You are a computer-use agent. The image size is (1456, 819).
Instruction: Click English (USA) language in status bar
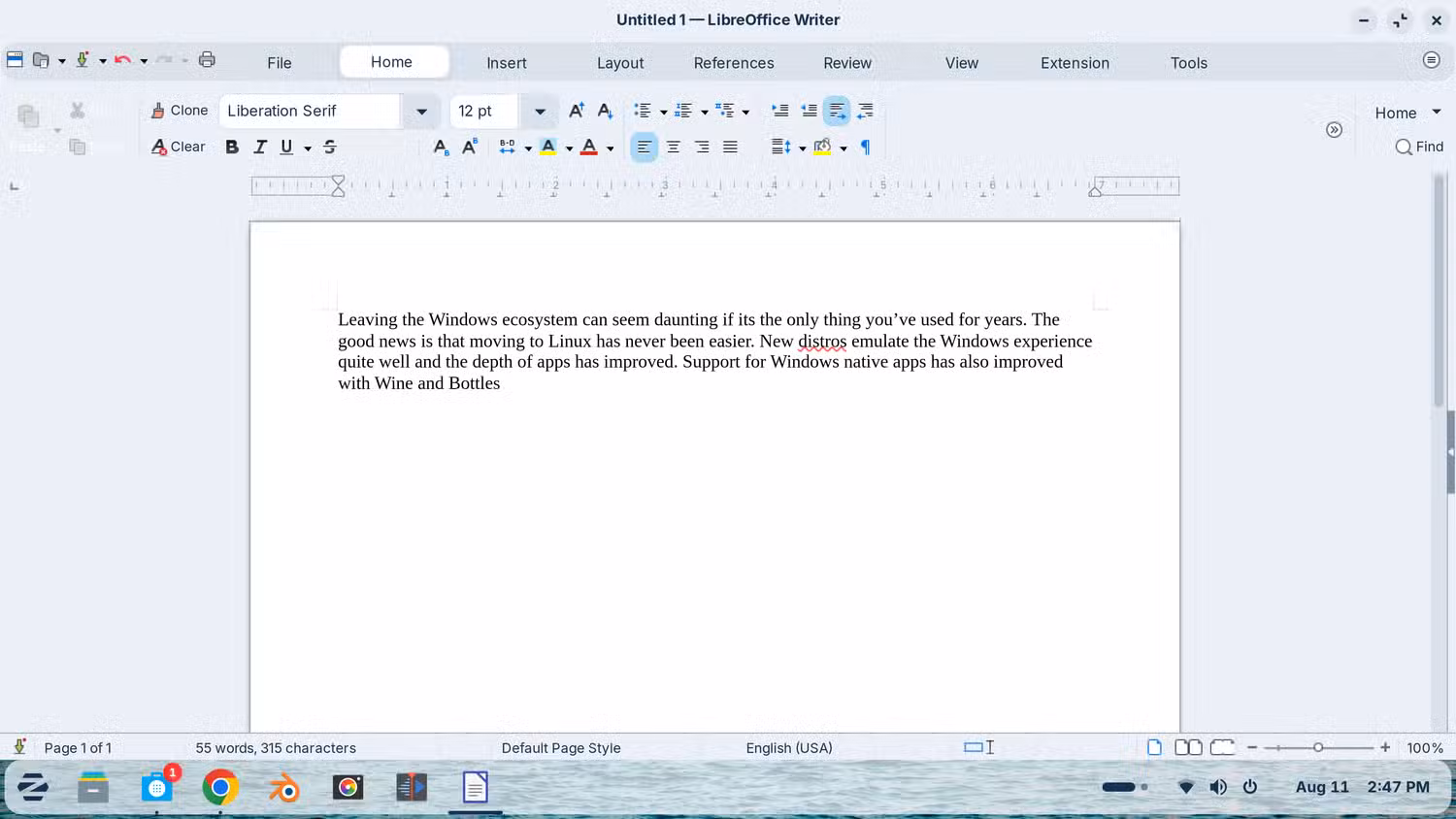tap(789, 748)
